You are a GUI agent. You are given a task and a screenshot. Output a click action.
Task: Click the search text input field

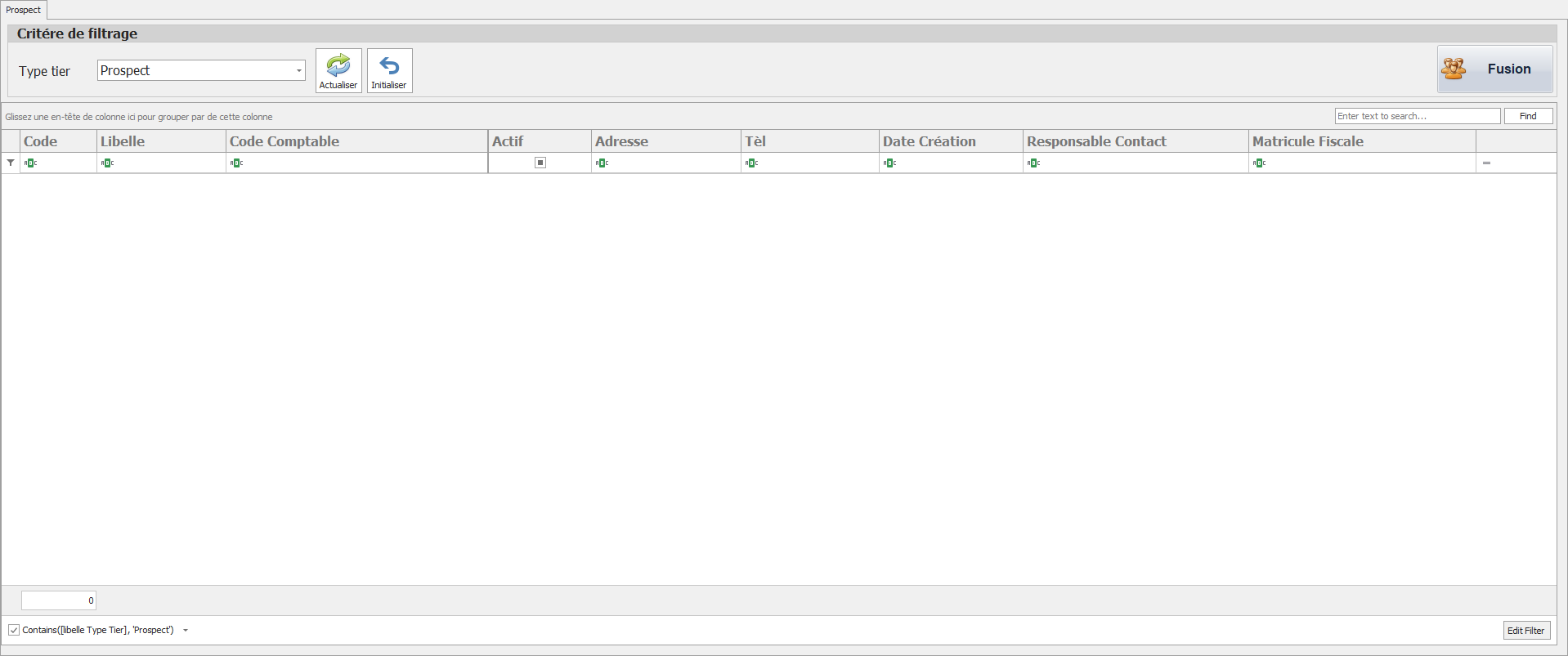1417,116
